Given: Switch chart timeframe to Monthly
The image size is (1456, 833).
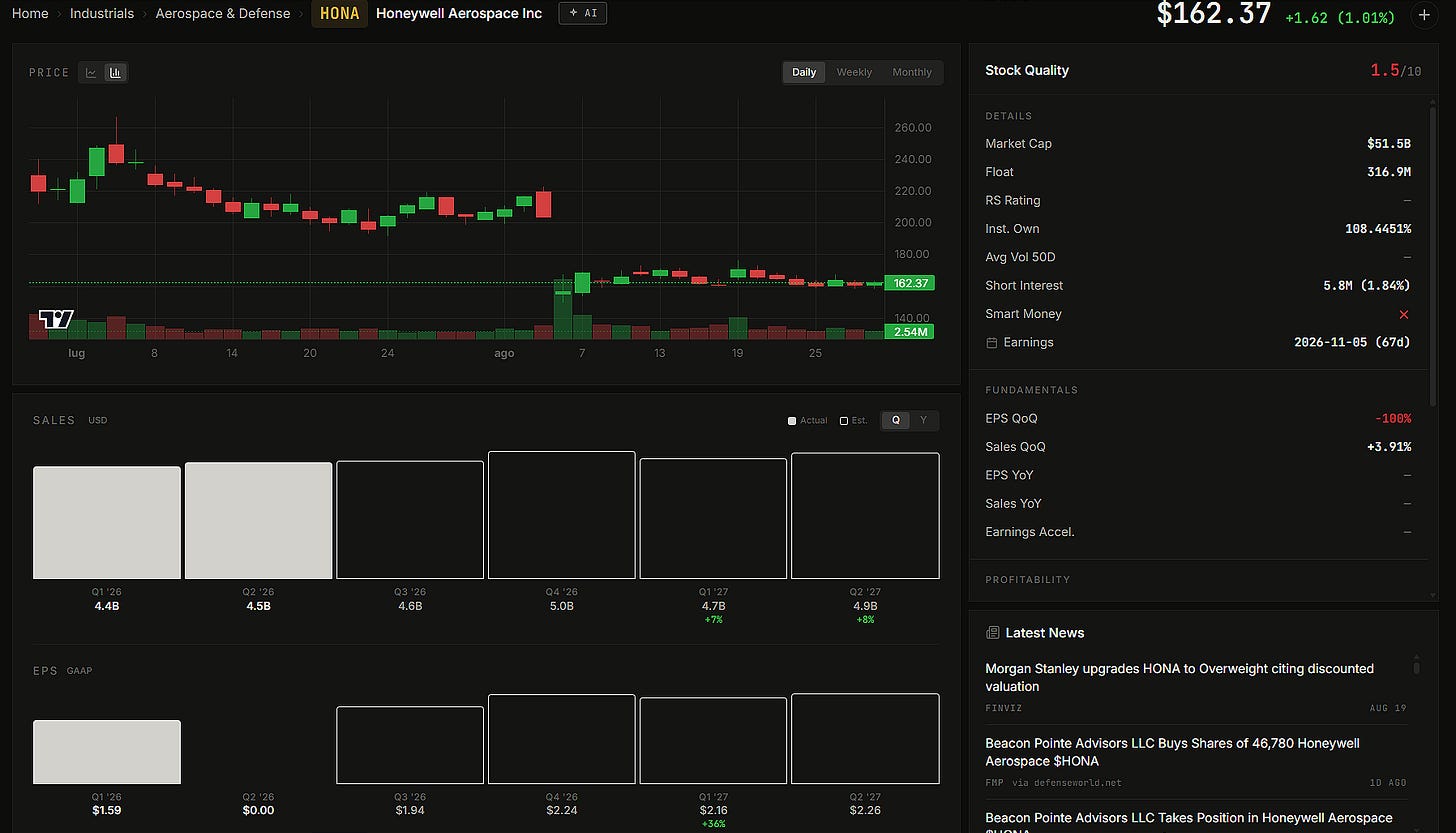Looking at the screenshot, I should [x=912, y=72].
